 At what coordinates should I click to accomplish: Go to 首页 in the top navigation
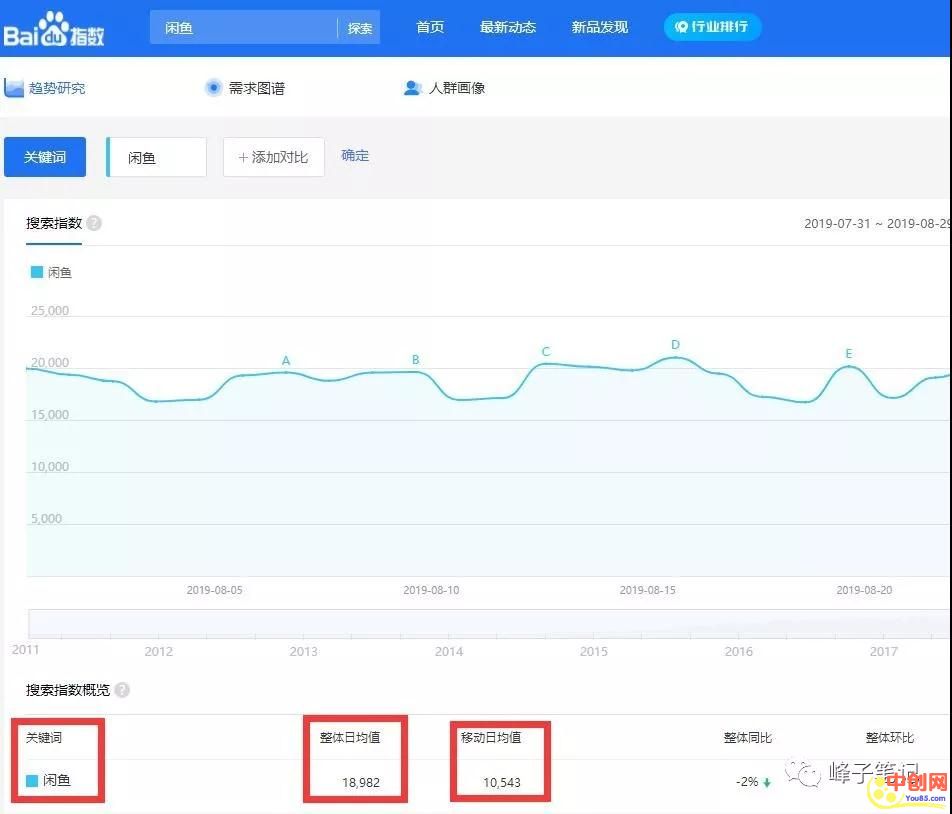430,27
